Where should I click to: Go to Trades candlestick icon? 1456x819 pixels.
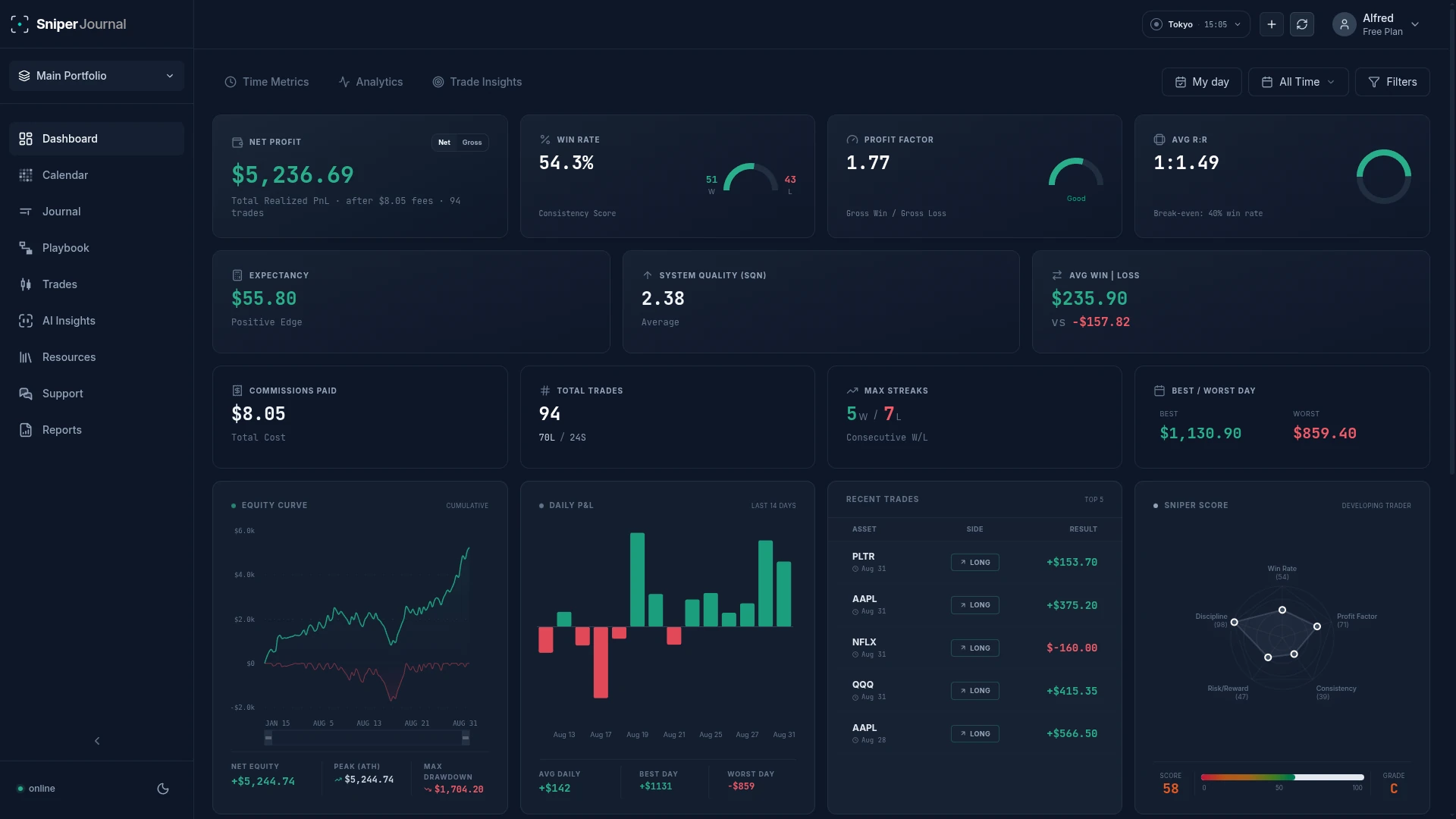coord(26,284)
